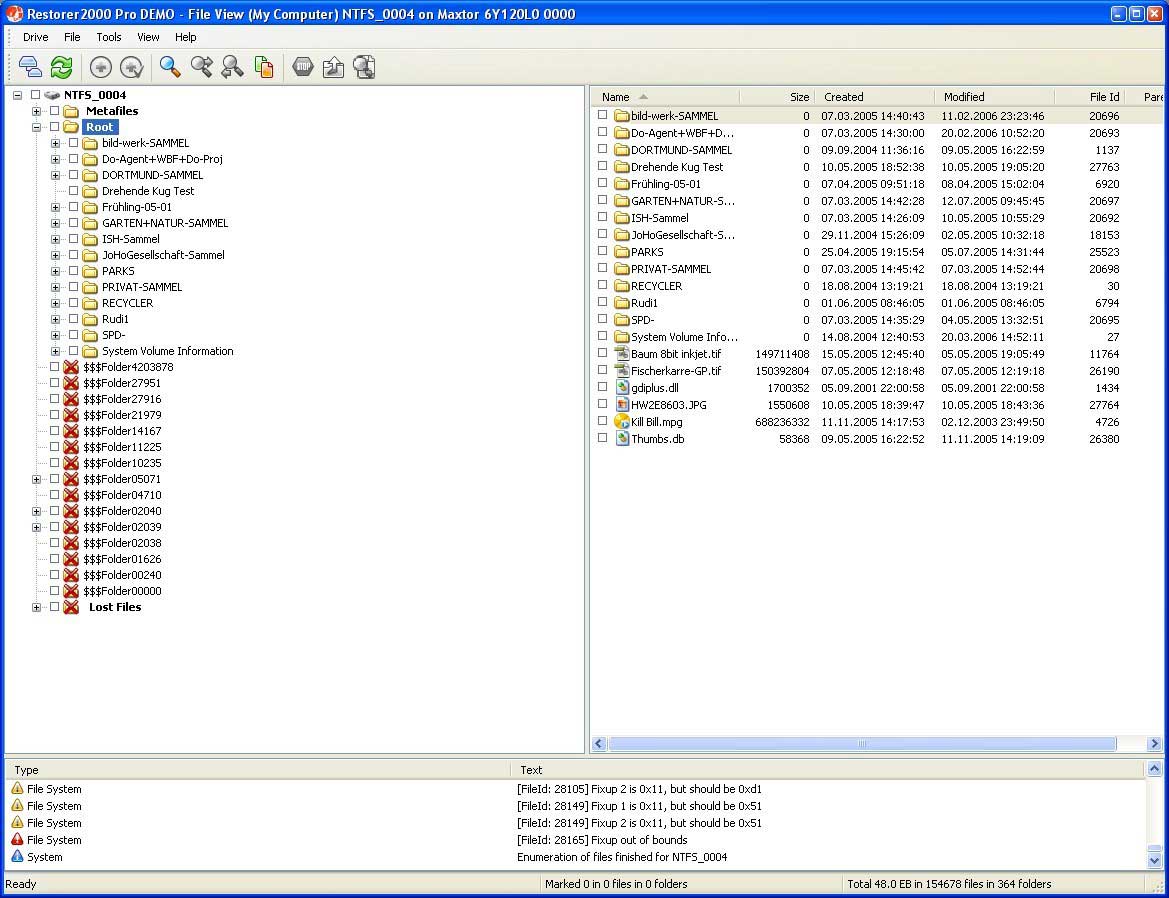Expand the Metafiles node
The image size is (1169, 898).
tap(36, 111)
